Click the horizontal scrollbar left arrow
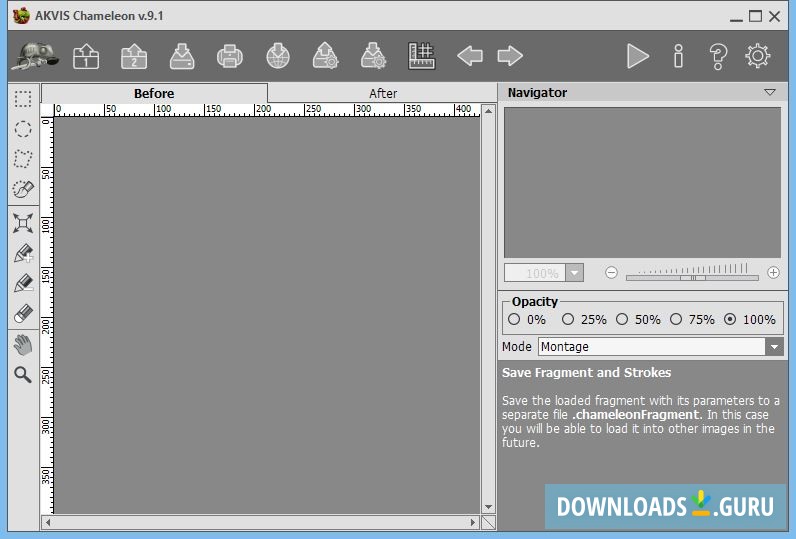Viewport: 796px width, 539px height. [x=48, y=522]
